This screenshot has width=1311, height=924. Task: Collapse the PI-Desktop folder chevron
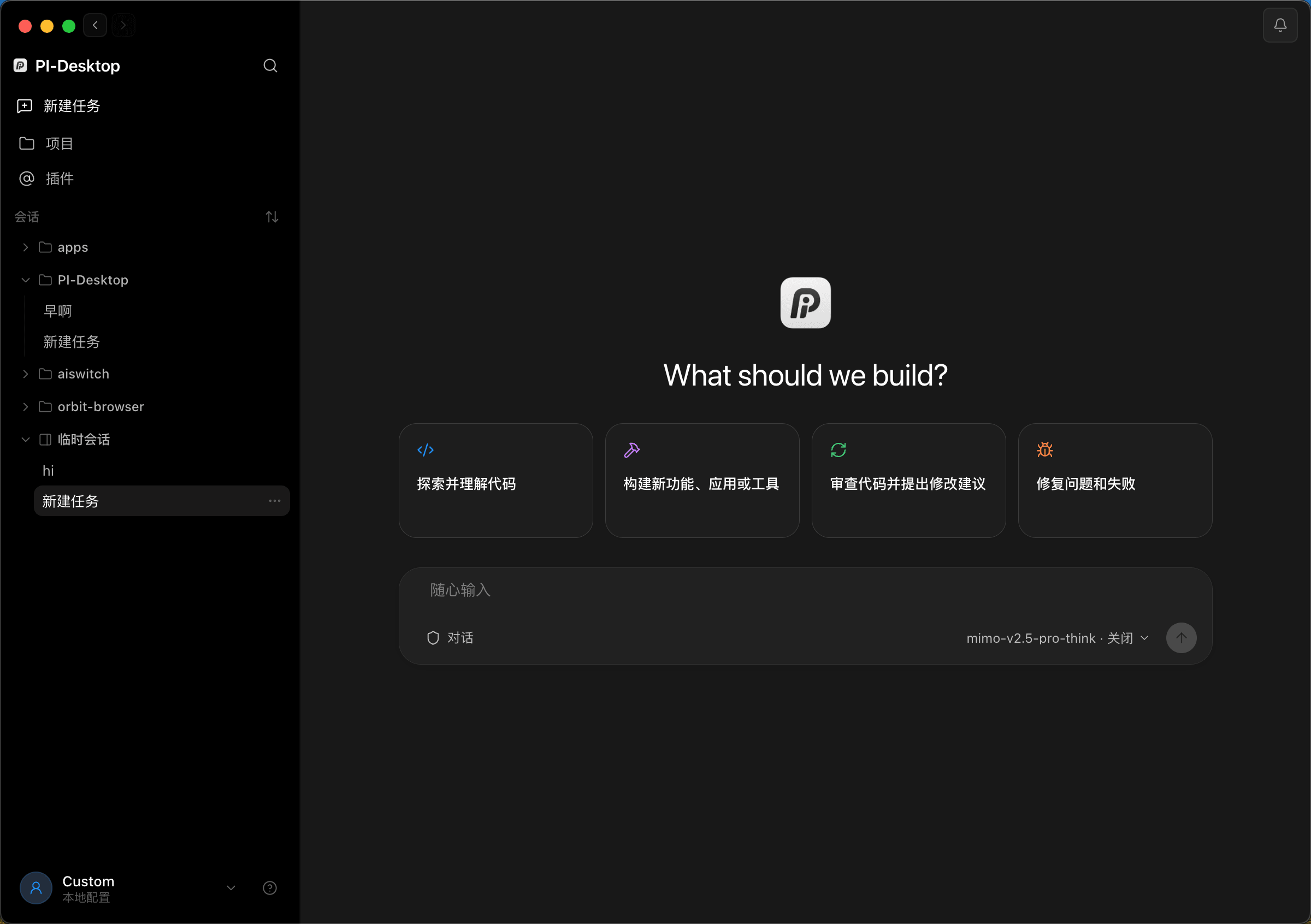click(x=25, y=280)
